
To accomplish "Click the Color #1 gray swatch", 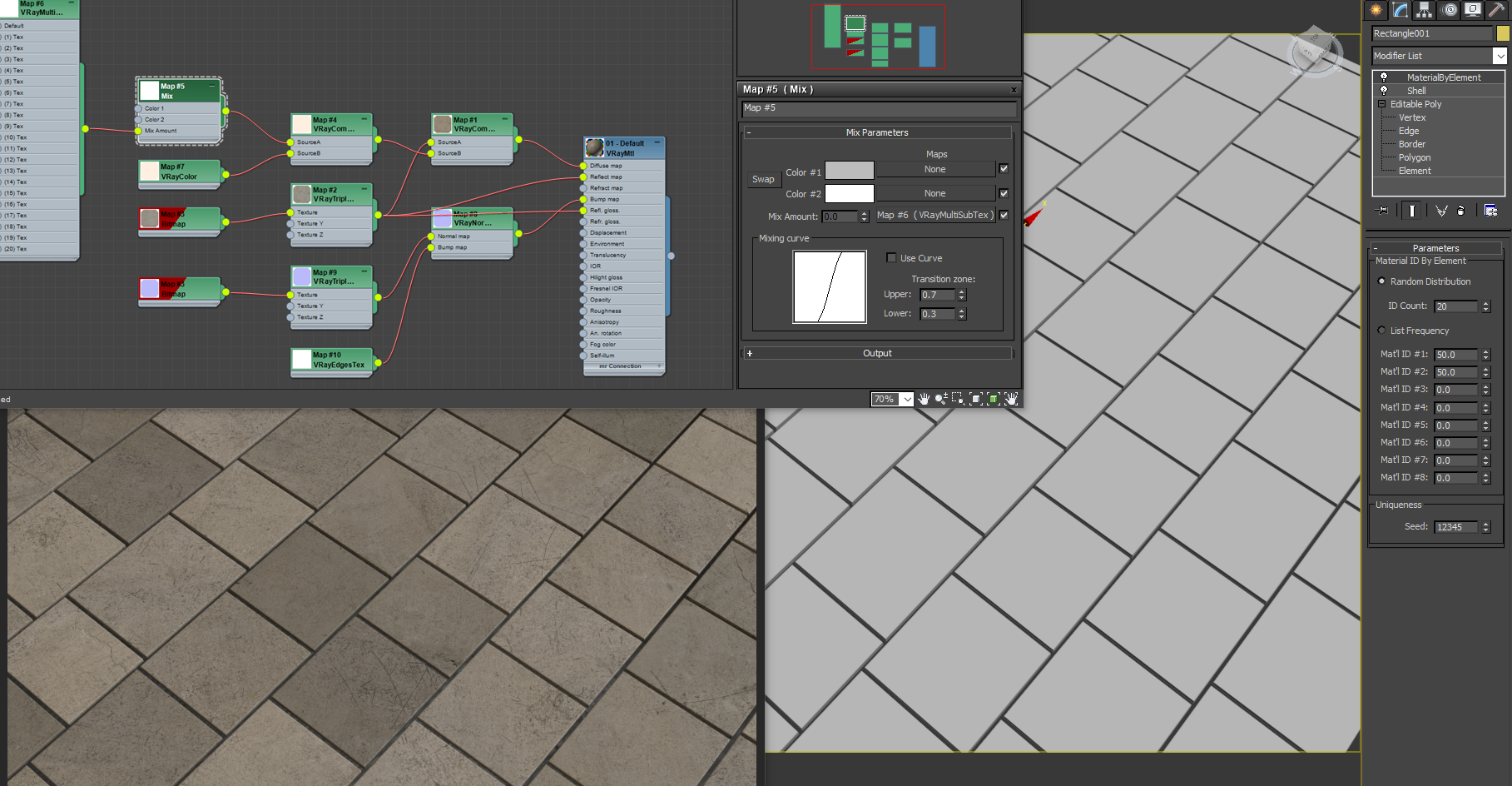I will click(x=849, y=170).
